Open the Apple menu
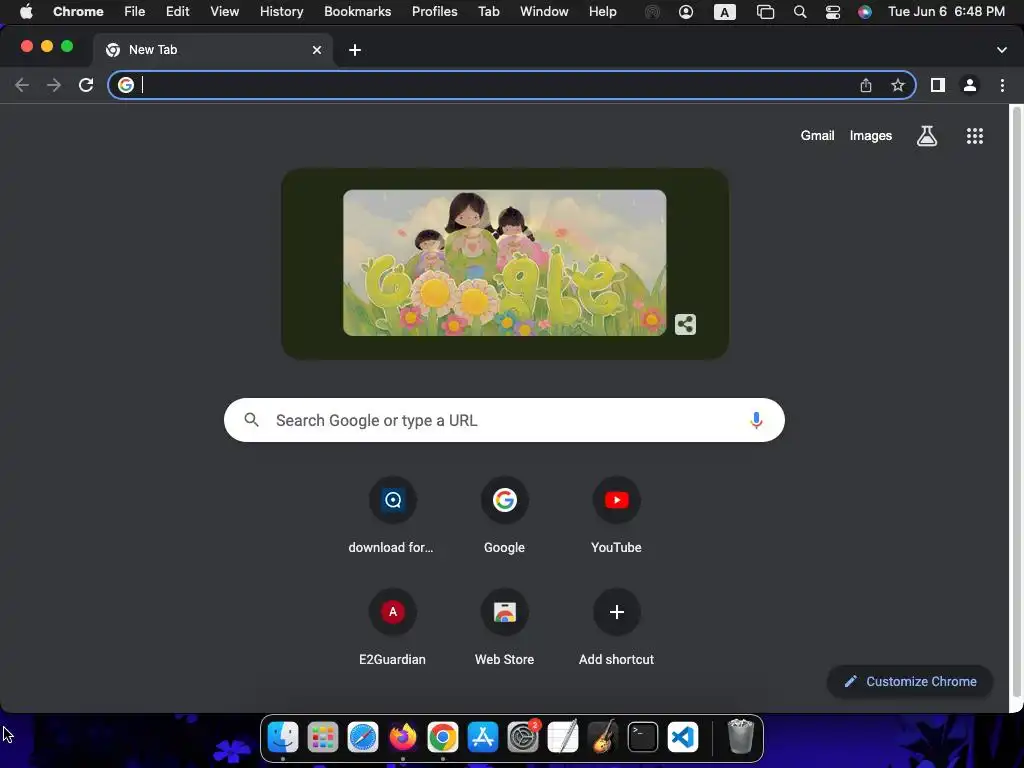 click(x=26, y=12)
